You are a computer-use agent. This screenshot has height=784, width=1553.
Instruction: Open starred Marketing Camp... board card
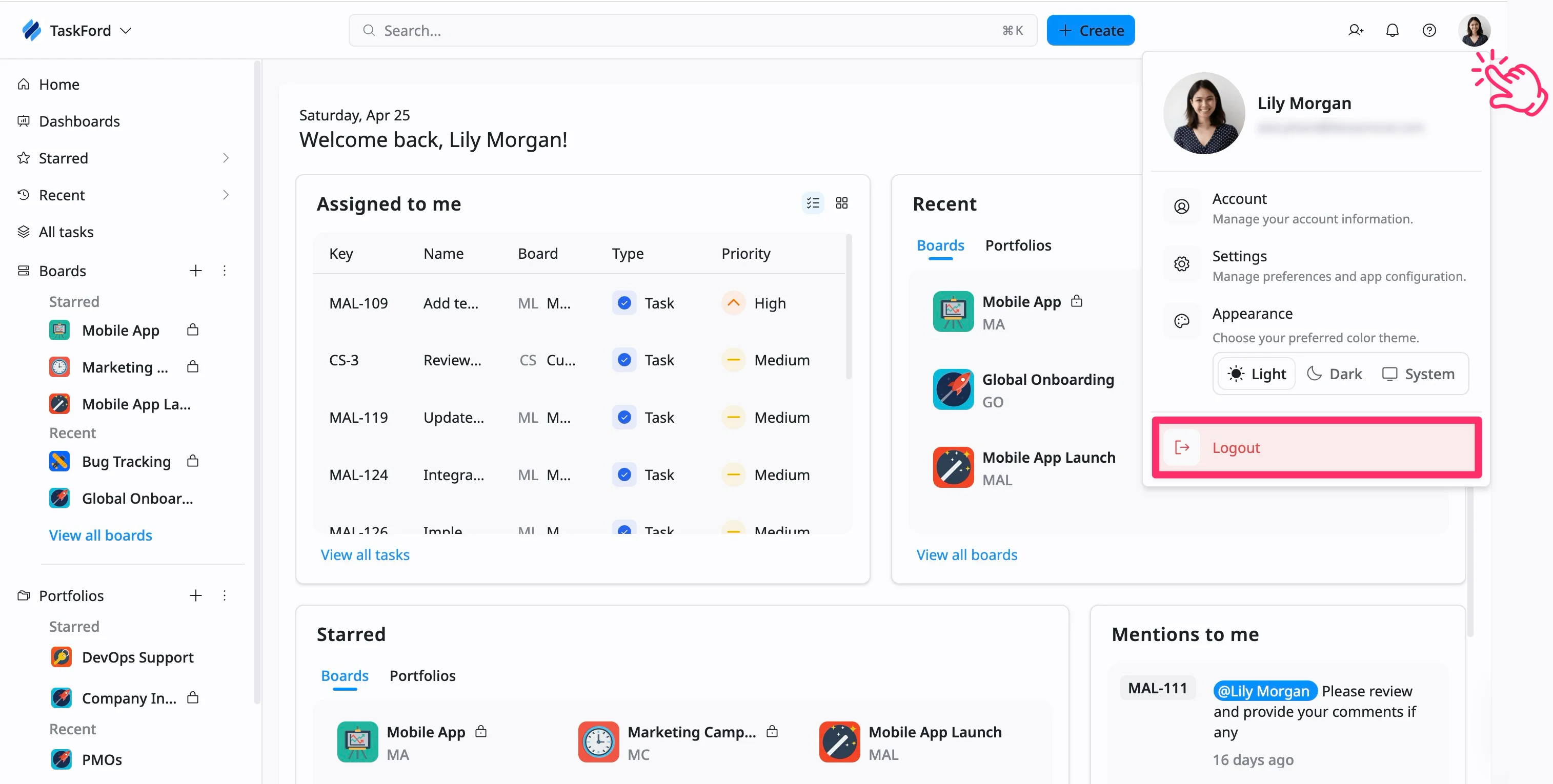point(678,742)
